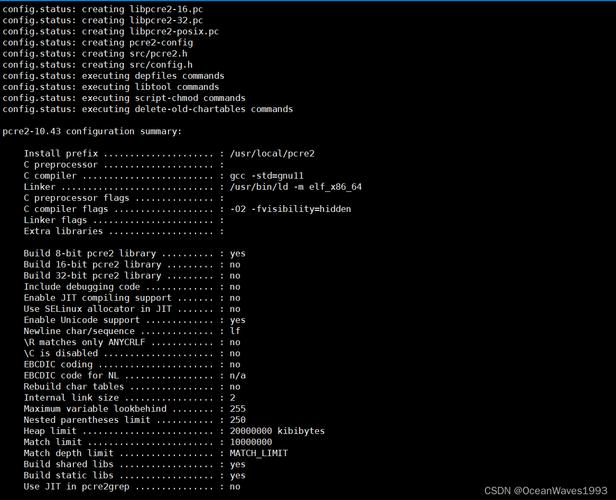Click the Install prefix /usr/local/pcre2 value

pyautogui.click(x=272, y=154)
